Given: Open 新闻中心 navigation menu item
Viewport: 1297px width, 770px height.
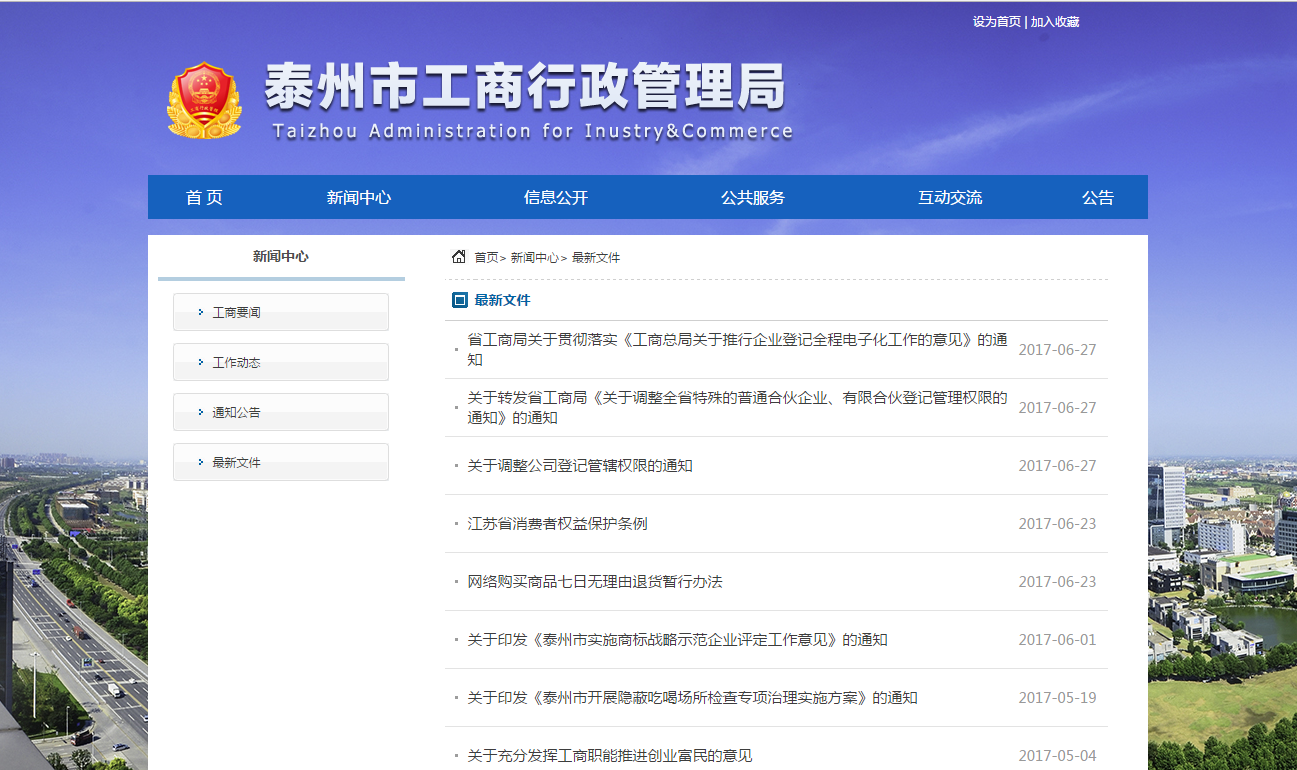Looking at the screenshot, I should [358, 197].
